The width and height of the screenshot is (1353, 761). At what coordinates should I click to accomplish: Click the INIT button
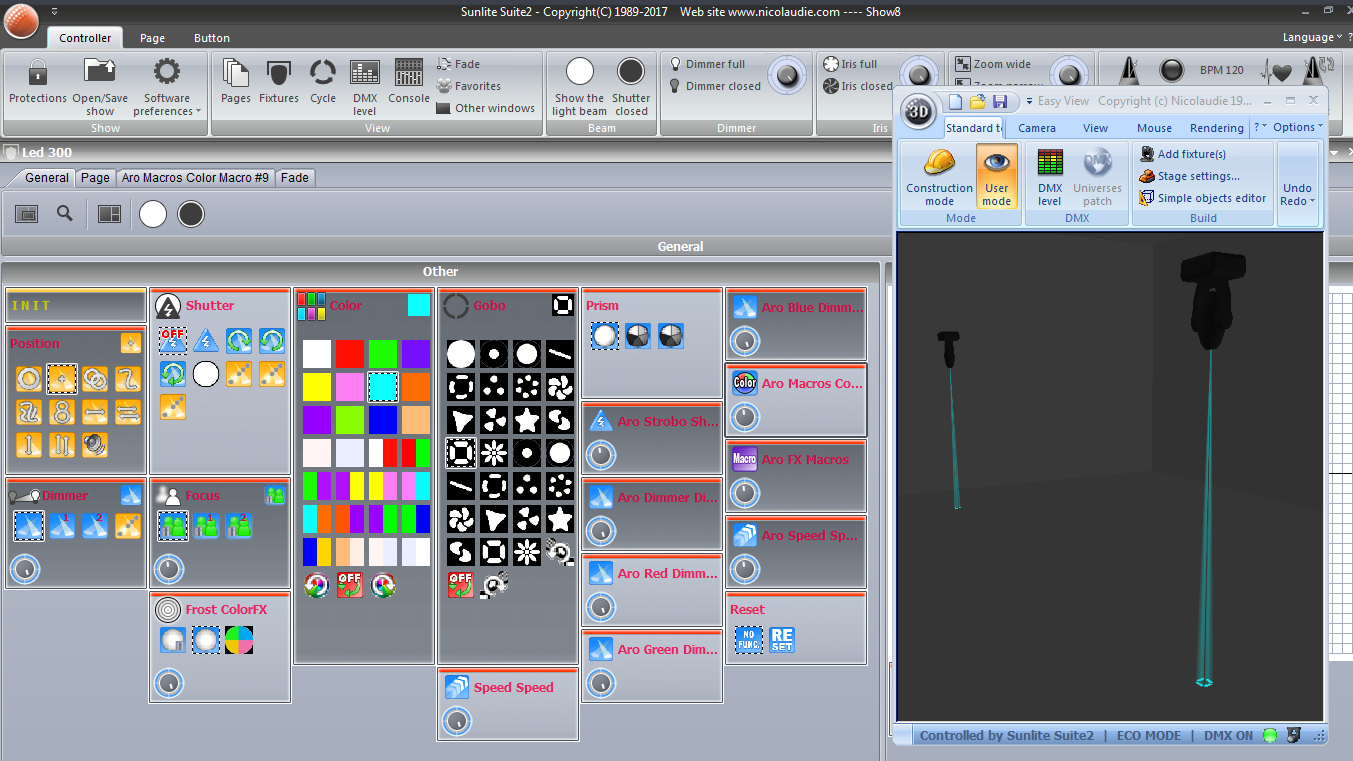[x=76, y=306]
